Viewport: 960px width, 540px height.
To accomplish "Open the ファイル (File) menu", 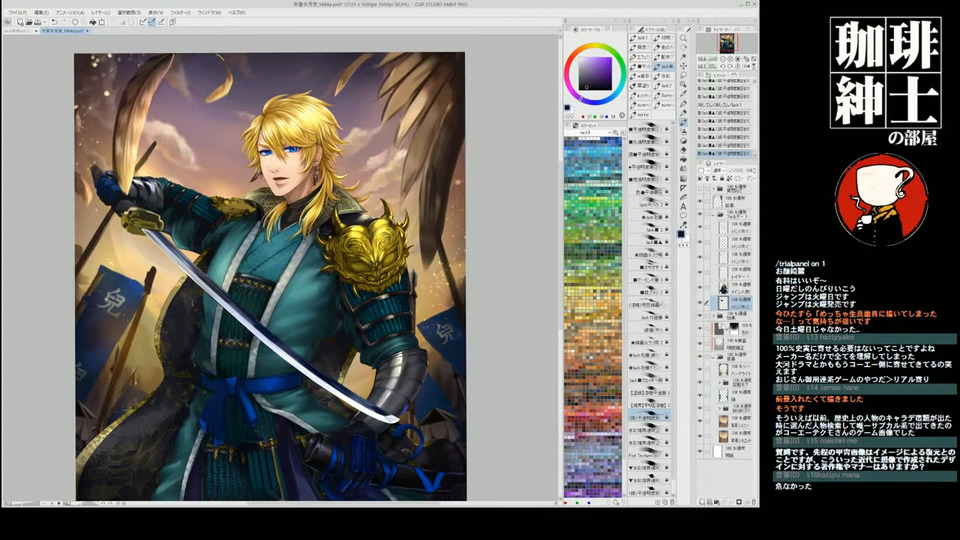I will point(17,12).
